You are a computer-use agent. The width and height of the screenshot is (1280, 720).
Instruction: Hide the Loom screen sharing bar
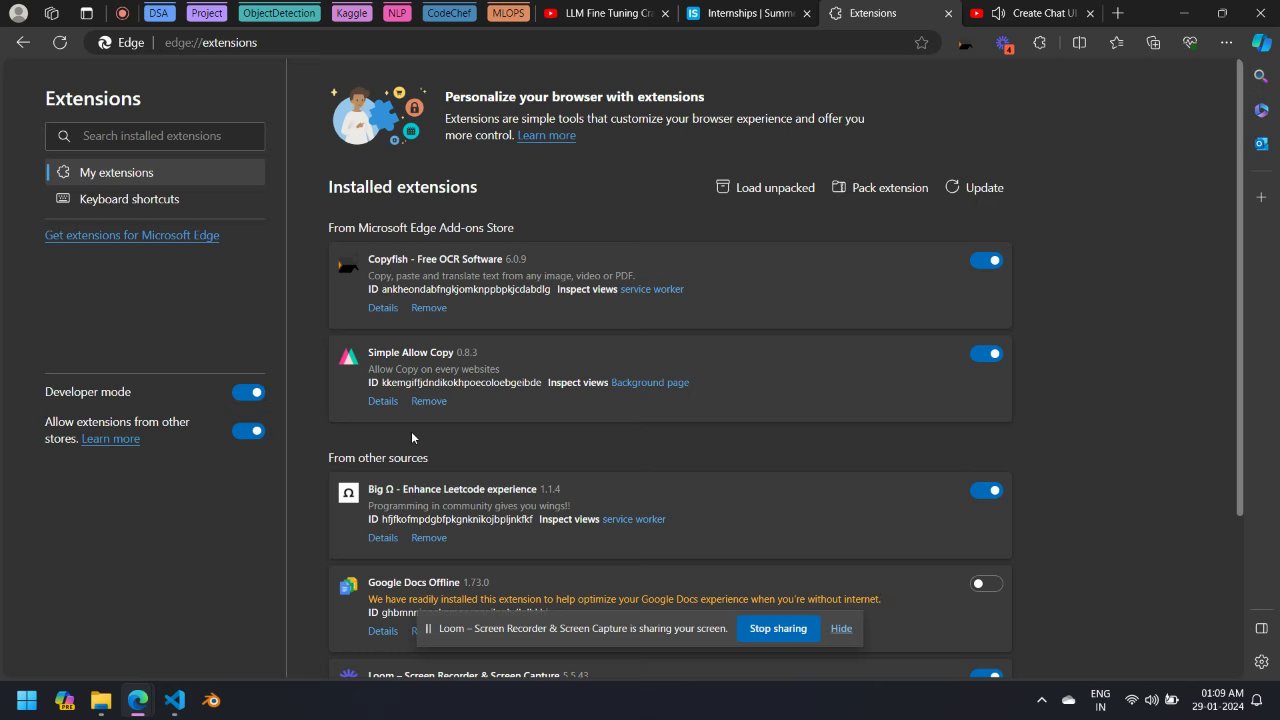click(841, 628)
